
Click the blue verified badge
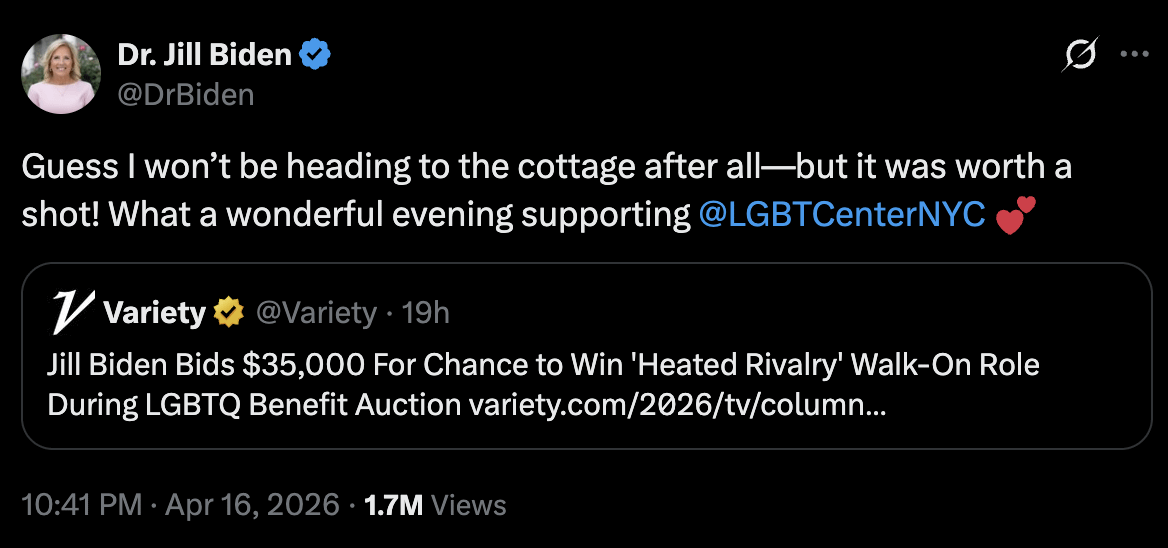point(317,56)
